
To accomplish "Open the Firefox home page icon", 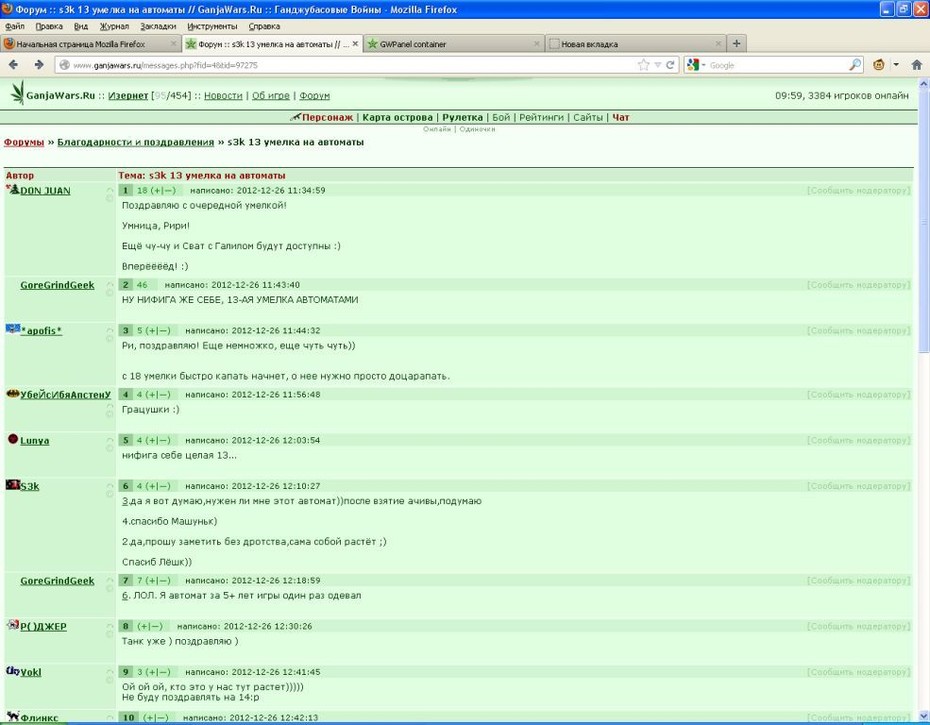I will (916, 65).
